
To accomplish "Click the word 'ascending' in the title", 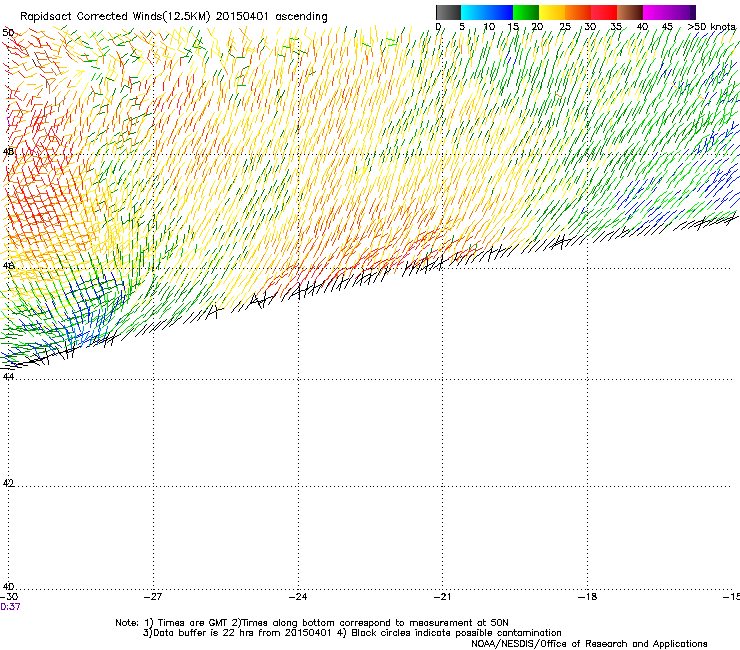I will point(301,17).
